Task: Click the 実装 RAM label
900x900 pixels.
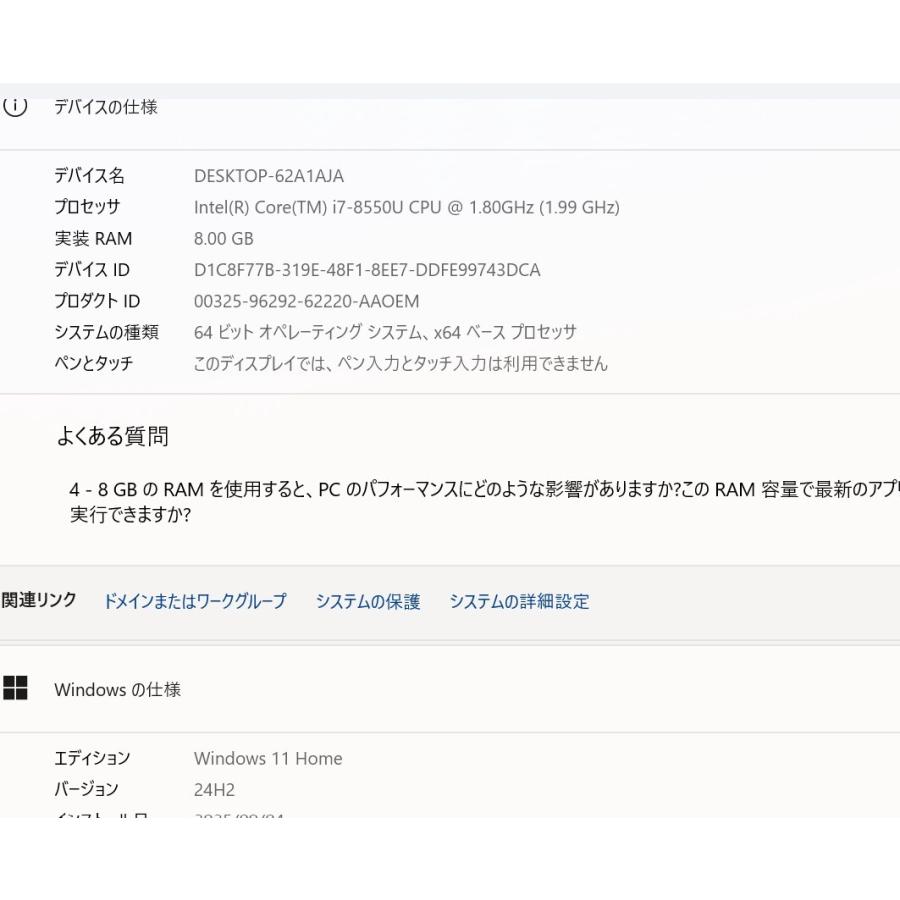Action: pyautogui.click(x=93, y=238)
